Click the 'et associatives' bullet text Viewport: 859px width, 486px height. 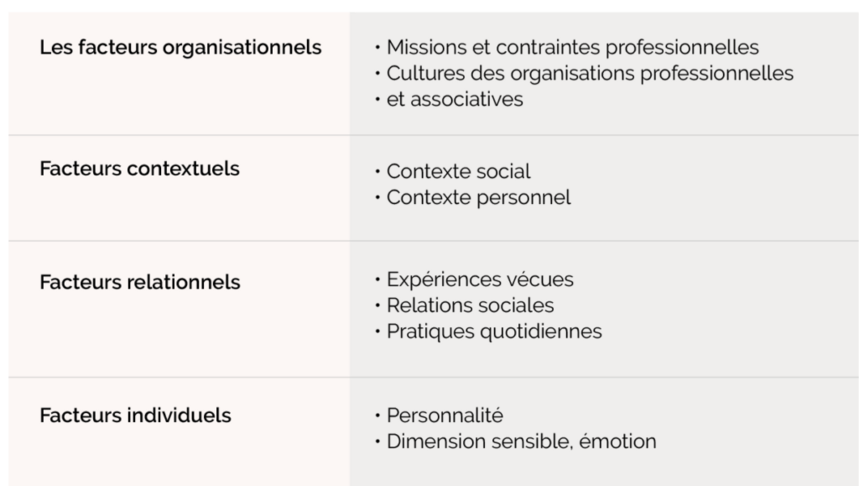[x=455, y=99]
